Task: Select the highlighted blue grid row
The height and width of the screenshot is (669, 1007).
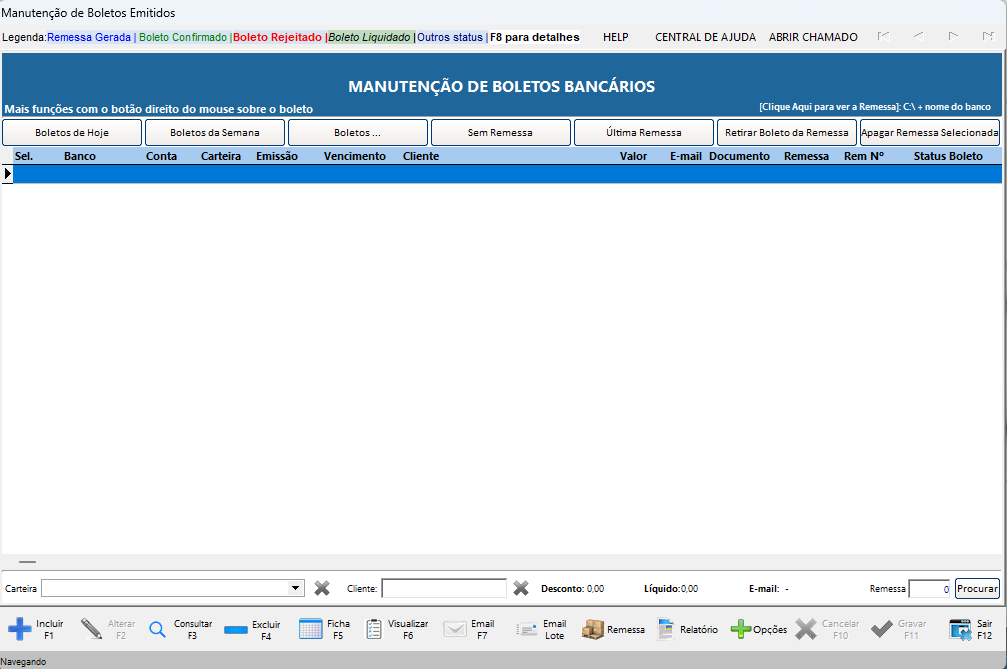Action: click(x=507, y=173)
